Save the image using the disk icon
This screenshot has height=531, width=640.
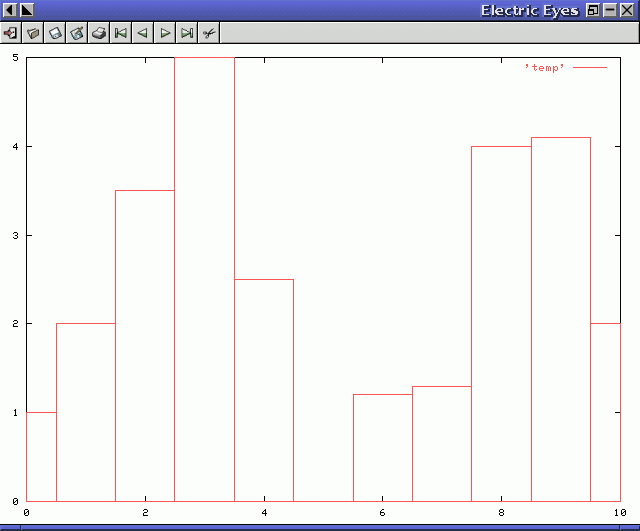click(x=55, y=33)
